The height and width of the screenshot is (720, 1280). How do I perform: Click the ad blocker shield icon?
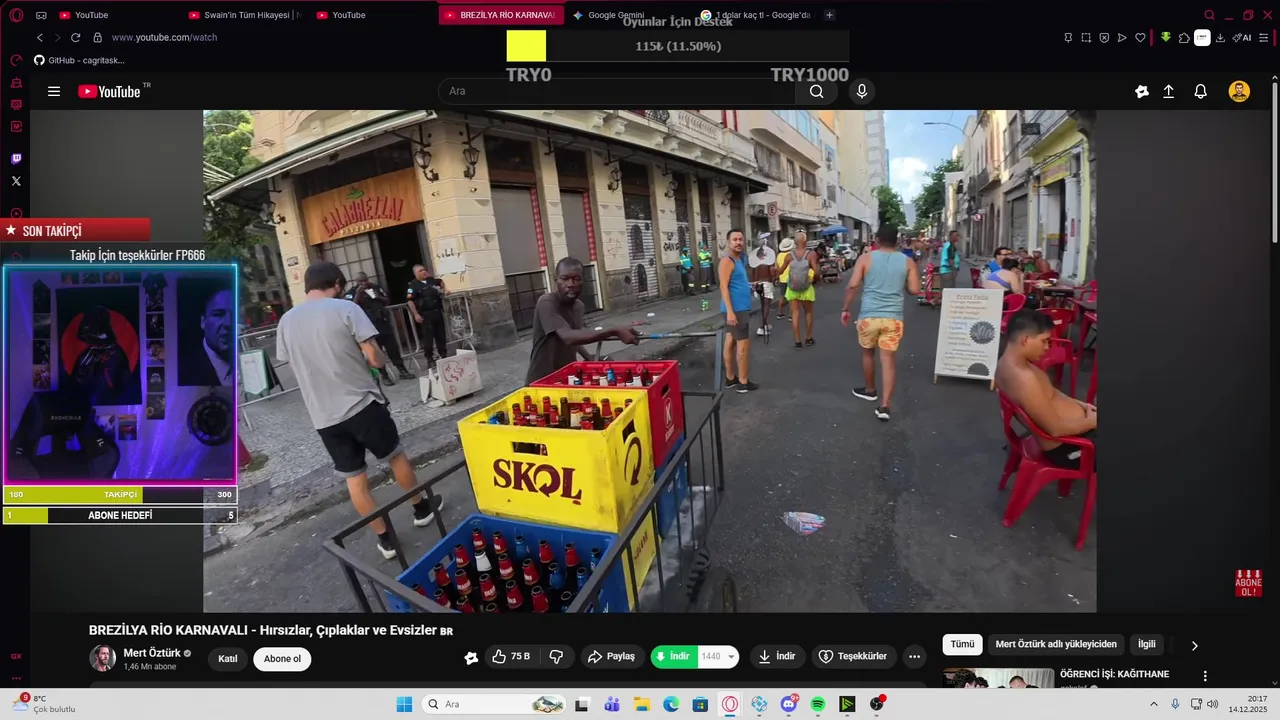[x=1104, y=38]
